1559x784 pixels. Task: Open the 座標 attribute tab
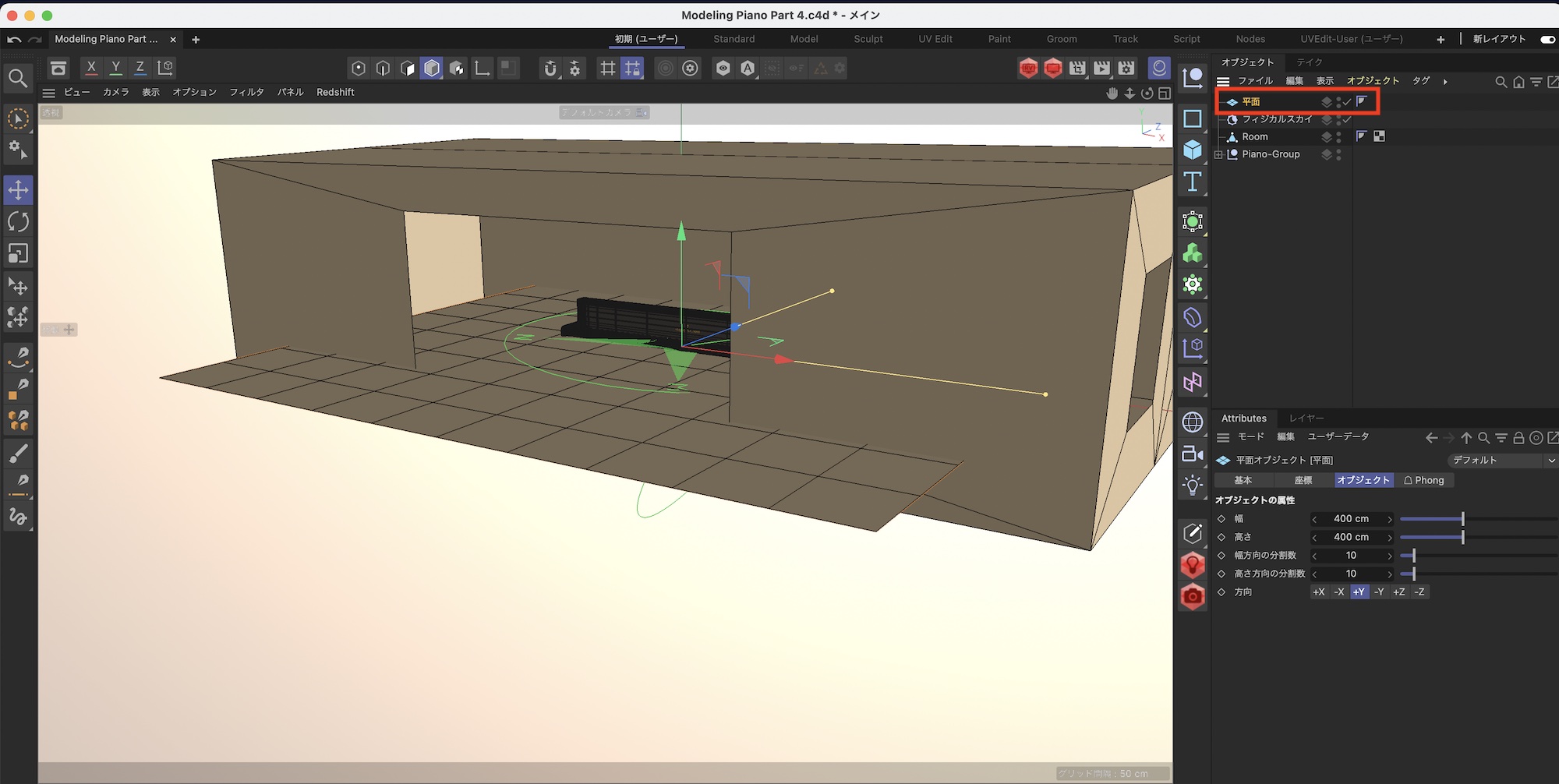(1303, 481)
